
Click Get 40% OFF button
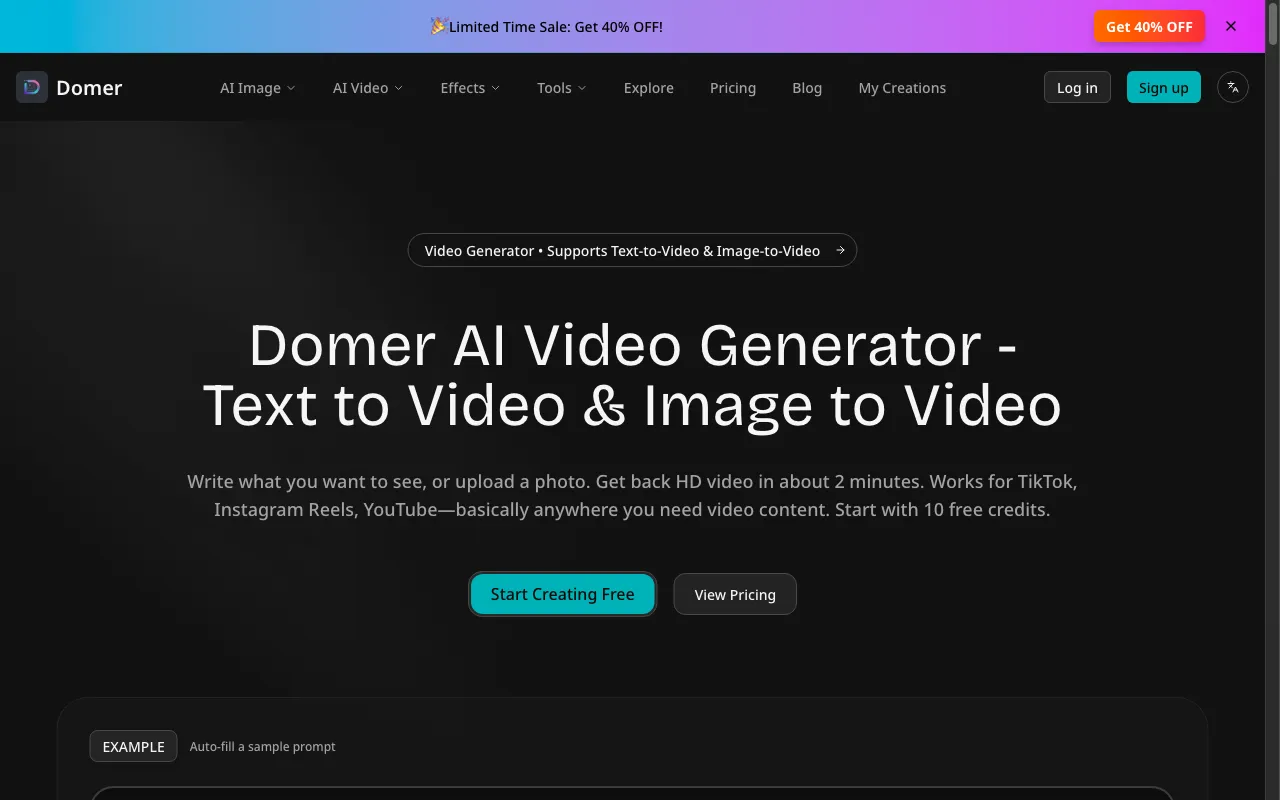[x=1149, y=26]
